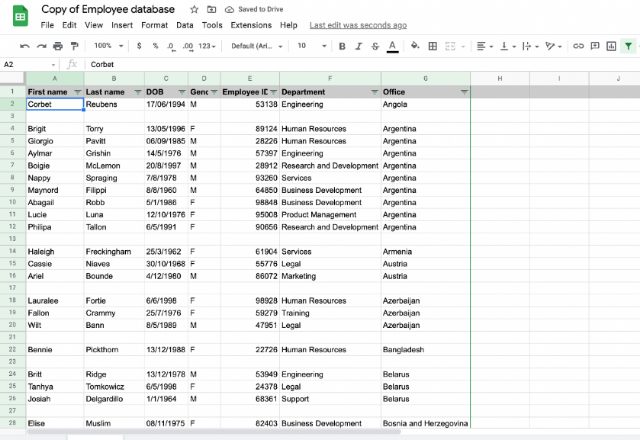The height and width of the screenshot is (440, 640).
Task: Open the File menu
Action: tap(47, 25)
